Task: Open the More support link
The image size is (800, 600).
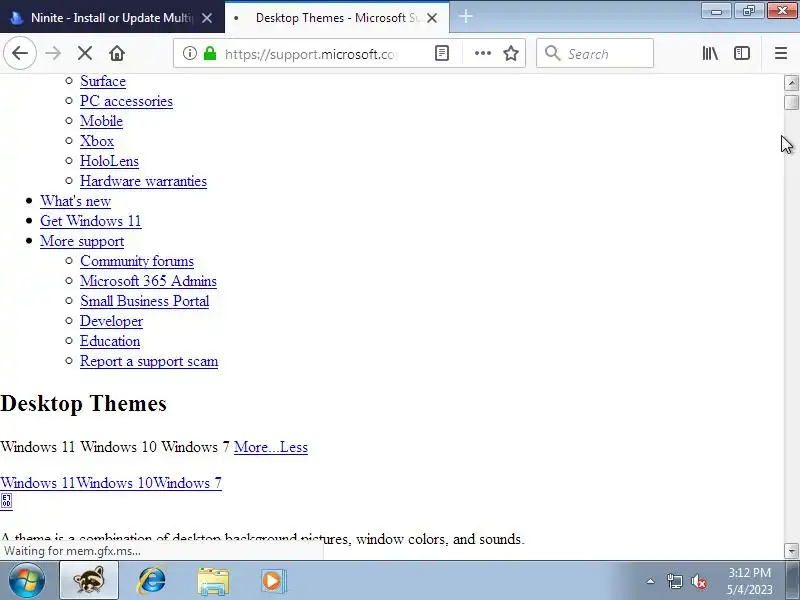Action: tap(82, 241)
